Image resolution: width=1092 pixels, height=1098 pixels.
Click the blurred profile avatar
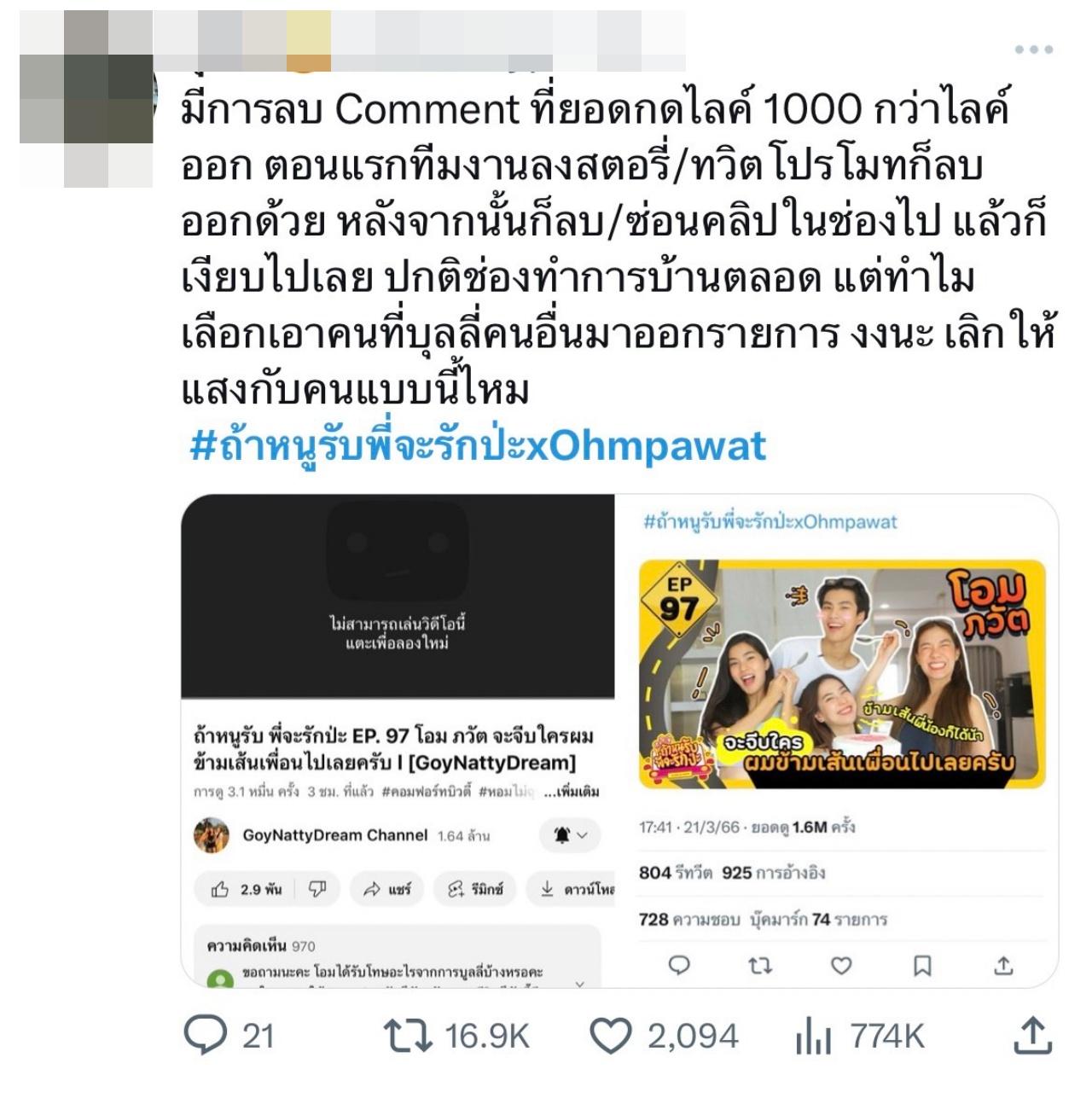[86, 99]
